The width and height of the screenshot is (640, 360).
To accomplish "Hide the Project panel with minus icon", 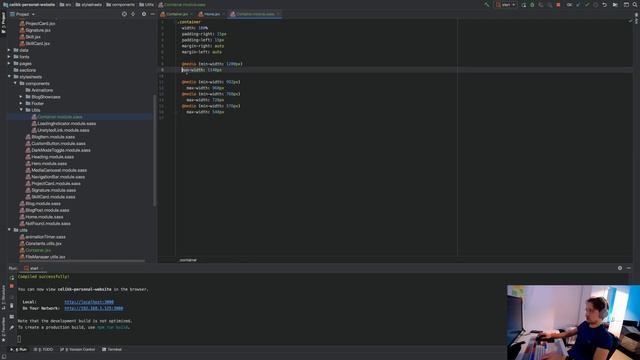I will (152, 14).
